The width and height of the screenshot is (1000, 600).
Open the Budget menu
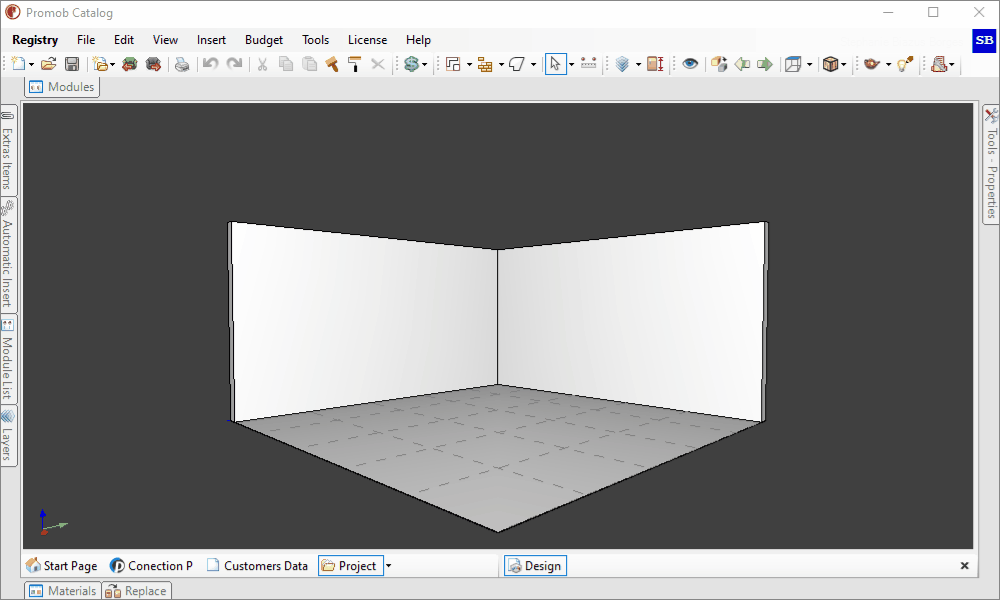click(x=263, y=40)
